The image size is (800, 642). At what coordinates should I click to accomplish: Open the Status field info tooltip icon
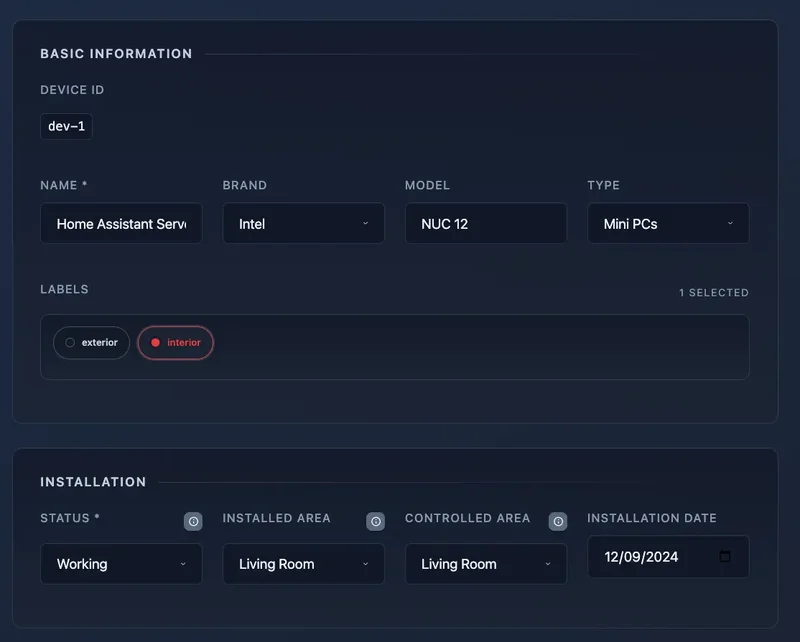pyautogui.click(x=193, y=521)
